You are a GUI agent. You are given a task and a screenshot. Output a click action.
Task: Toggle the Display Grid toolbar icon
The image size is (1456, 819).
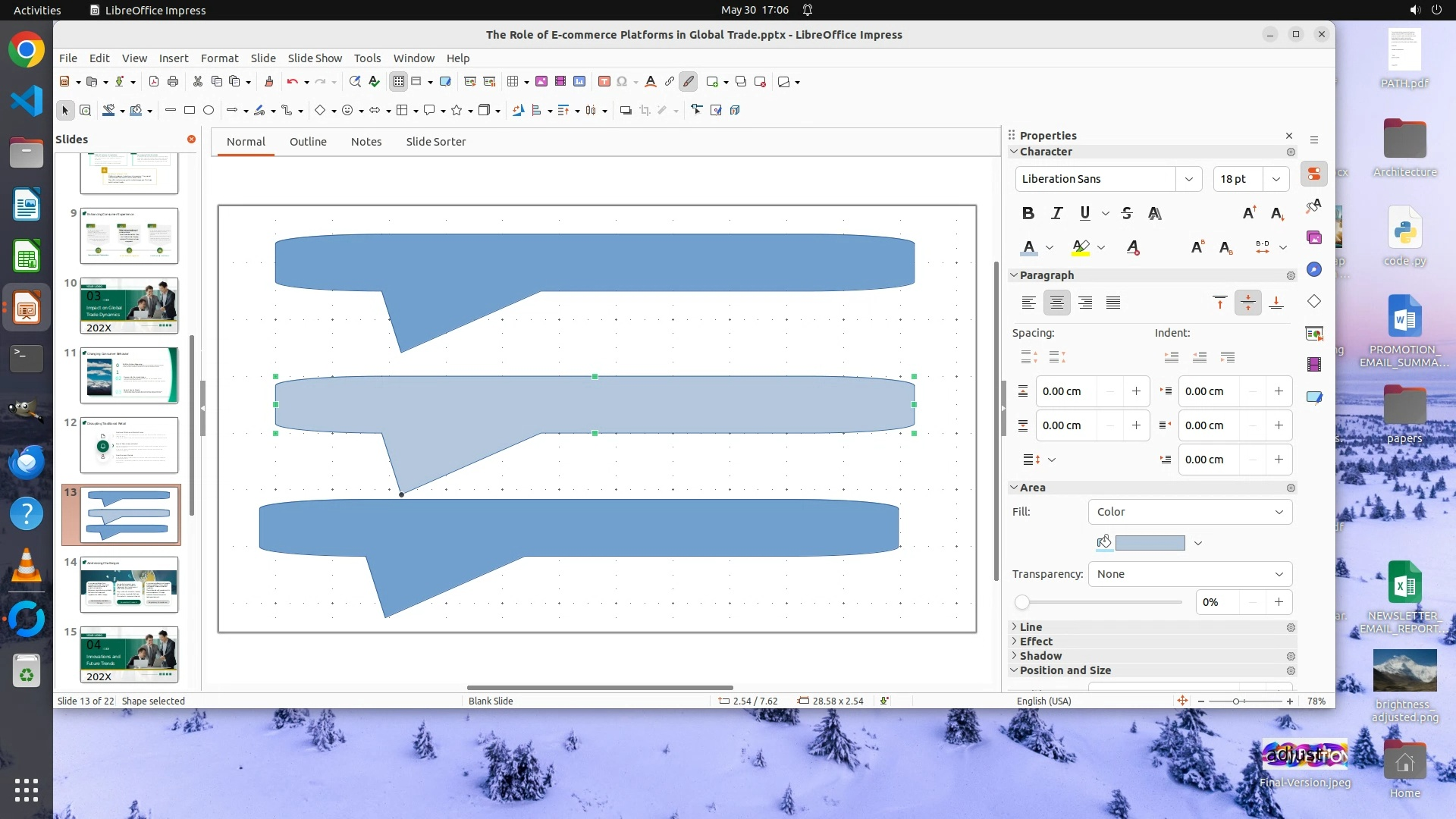pyautogui.click(x=399, y=82)
